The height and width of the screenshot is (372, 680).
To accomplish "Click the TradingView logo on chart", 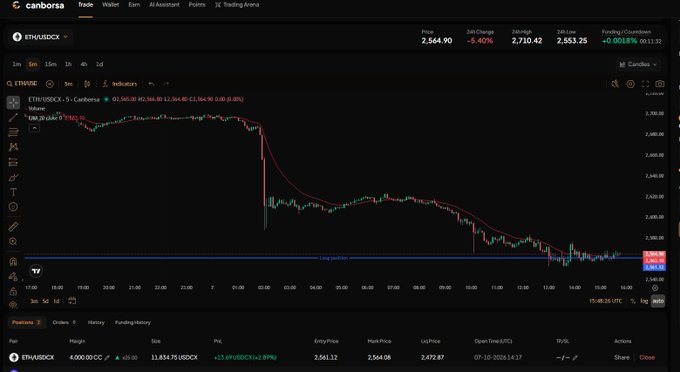I will (36, 271).
